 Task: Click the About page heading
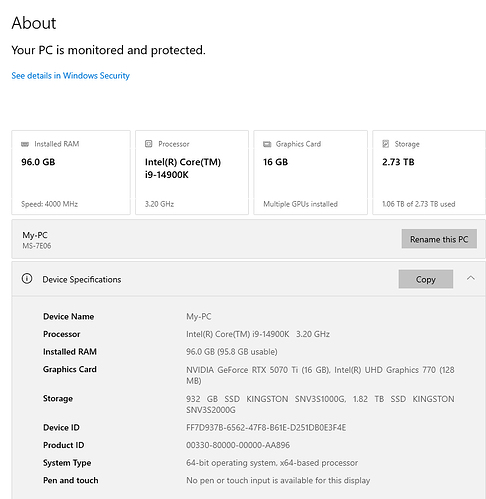pos(34,23)
